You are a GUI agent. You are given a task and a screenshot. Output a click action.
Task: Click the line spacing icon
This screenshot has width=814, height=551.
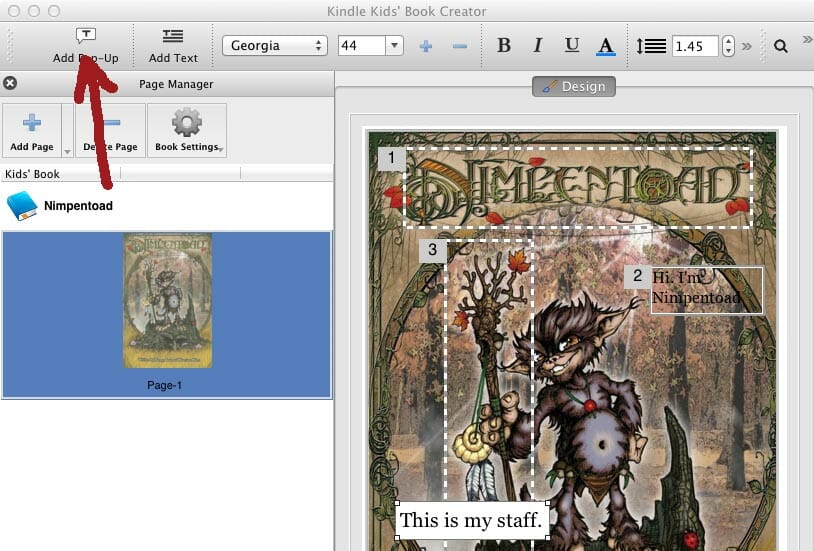pos(652,46)
